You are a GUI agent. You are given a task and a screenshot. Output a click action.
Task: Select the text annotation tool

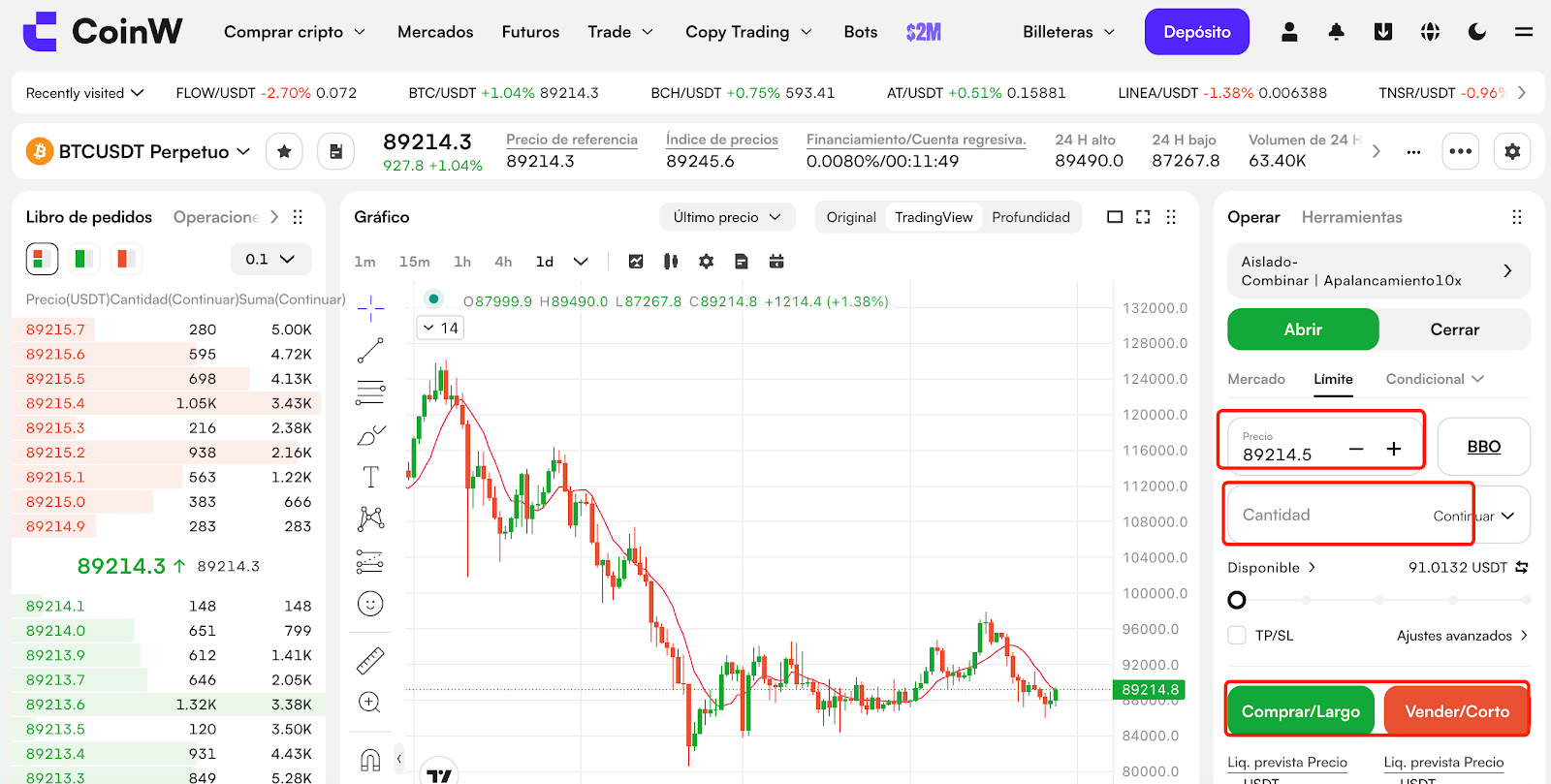click(x=370, y=477)
